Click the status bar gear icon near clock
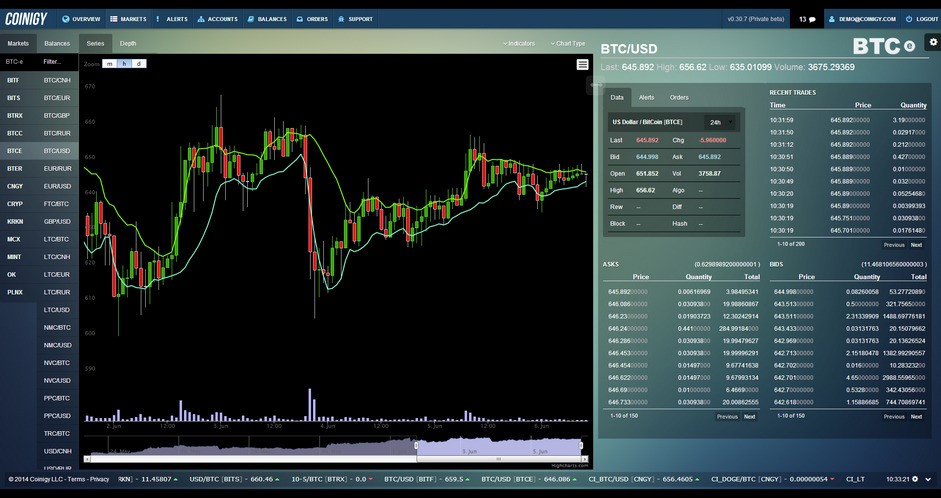Screen dimensions: 941x498 [915, 479]
